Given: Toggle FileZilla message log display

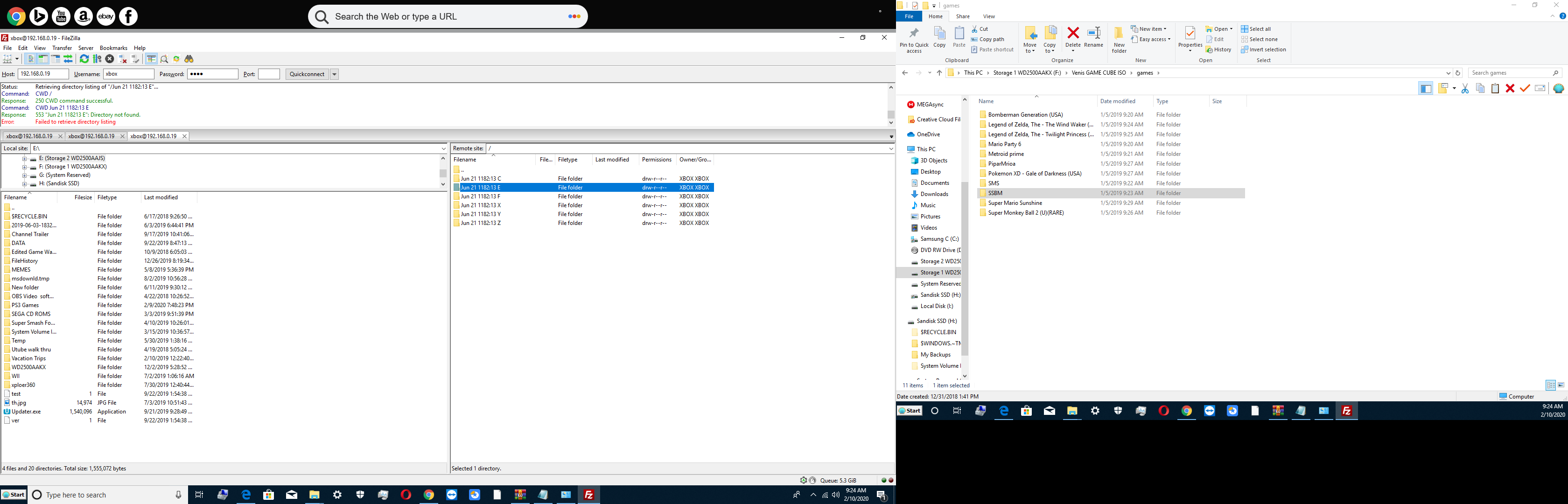Looking at the screenshot, I should [30, 59].
